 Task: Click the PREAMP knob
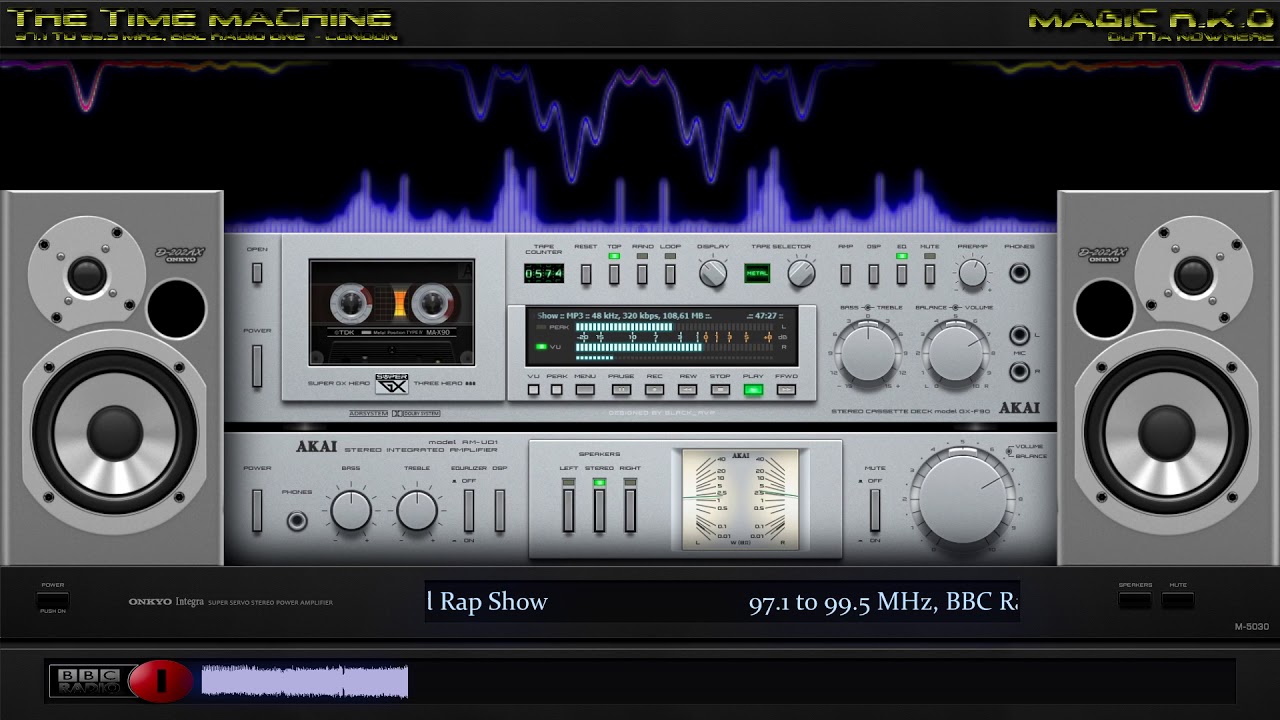(972, 273)
